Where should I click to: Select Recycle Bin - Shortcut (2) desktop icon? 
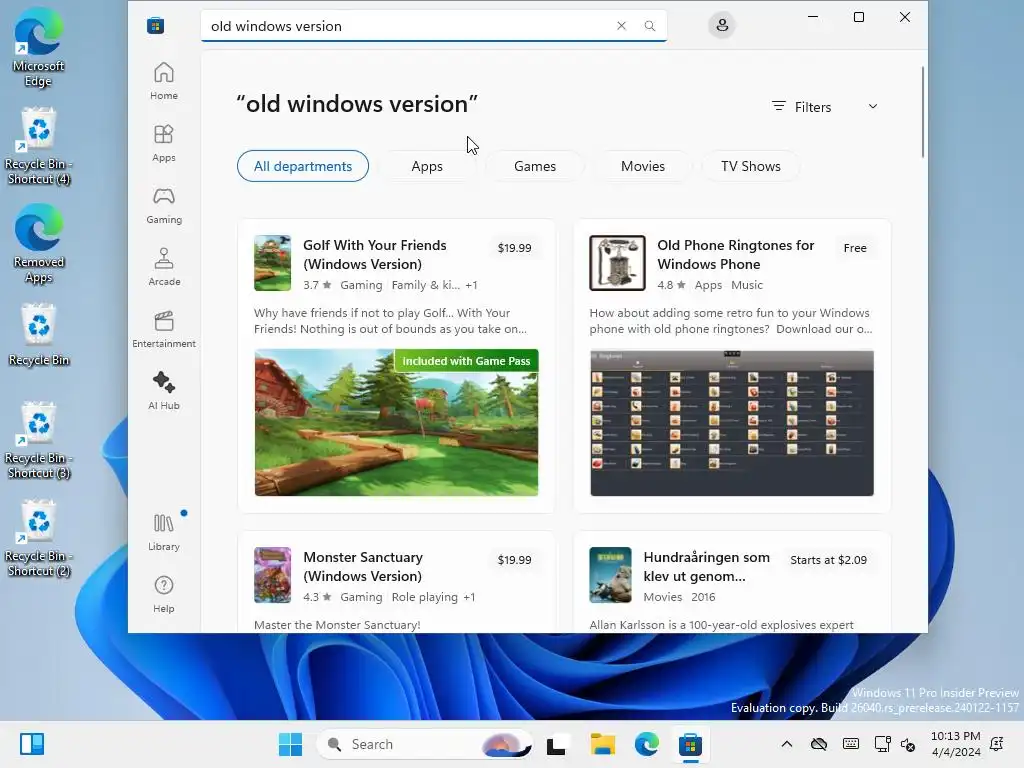click(x=39, y=538)
